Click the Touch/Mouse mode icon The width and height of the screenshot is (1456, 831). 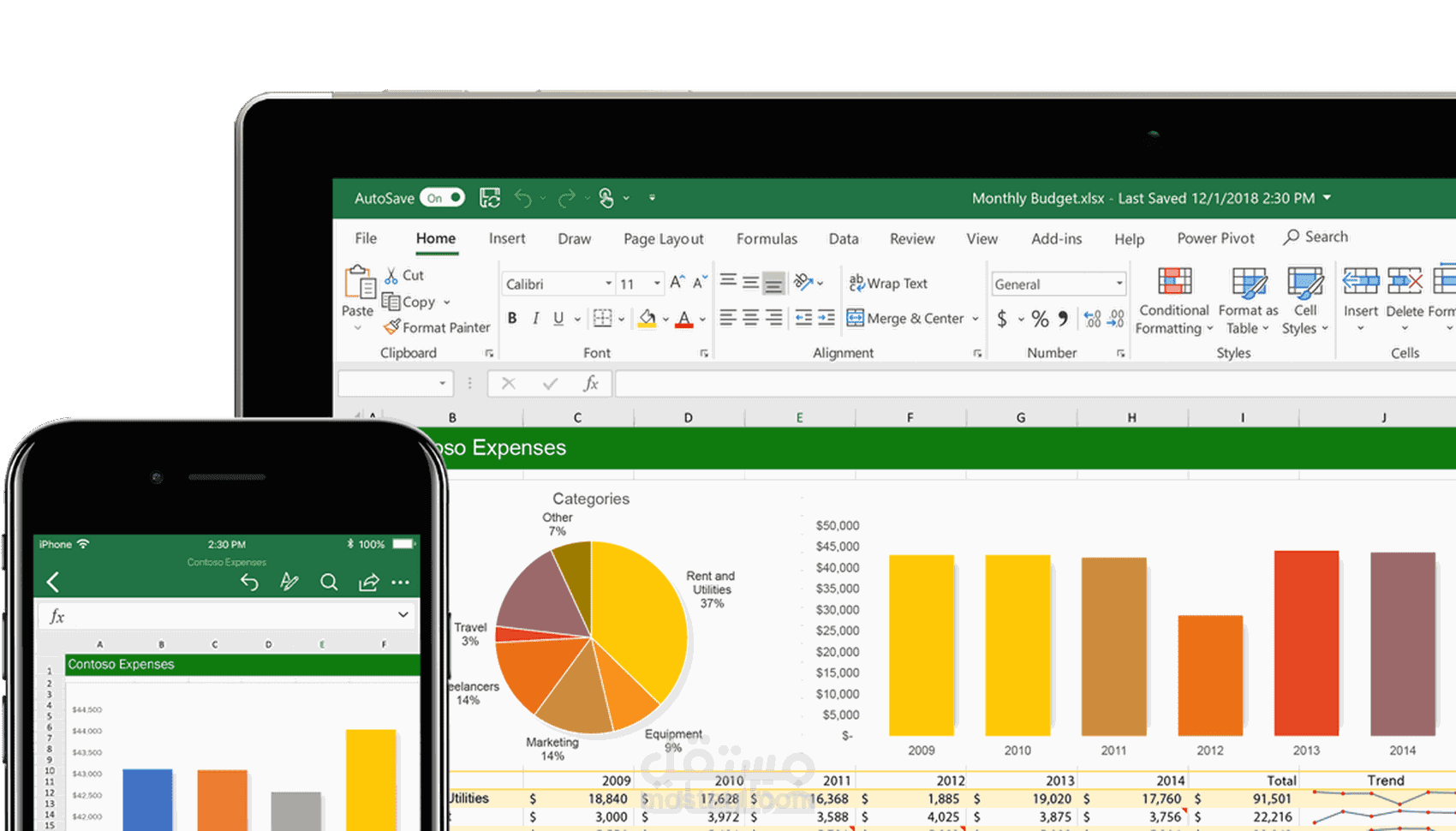(606, 199)
